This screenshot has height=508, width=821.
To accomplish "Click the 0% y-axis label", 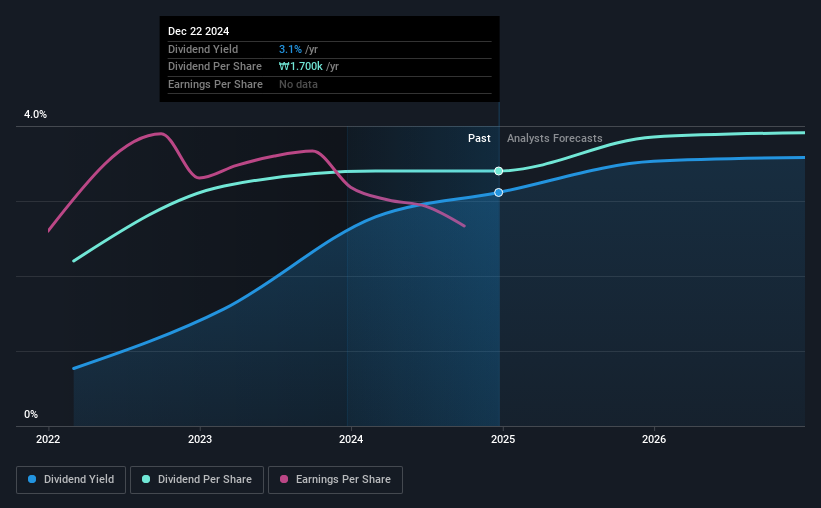I will 31,414.
